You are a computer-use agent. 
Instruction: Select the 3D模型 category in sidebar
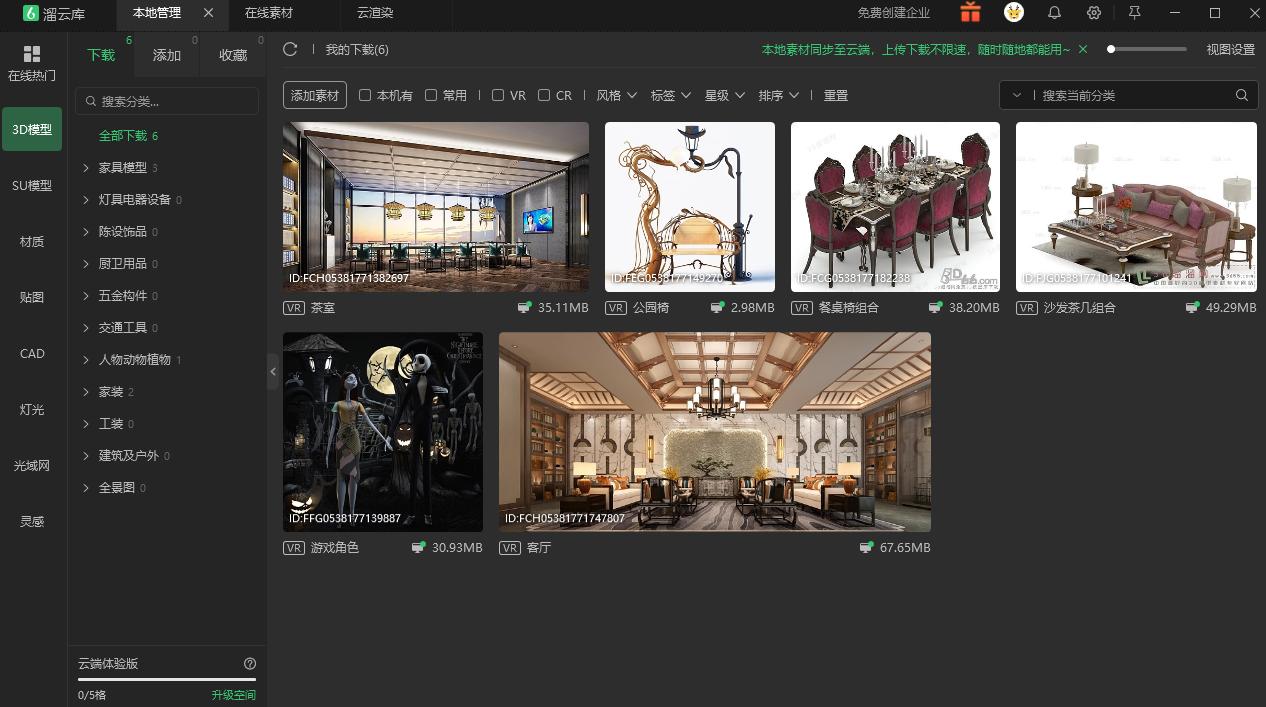pyautogui.click(x=31, y=129)
